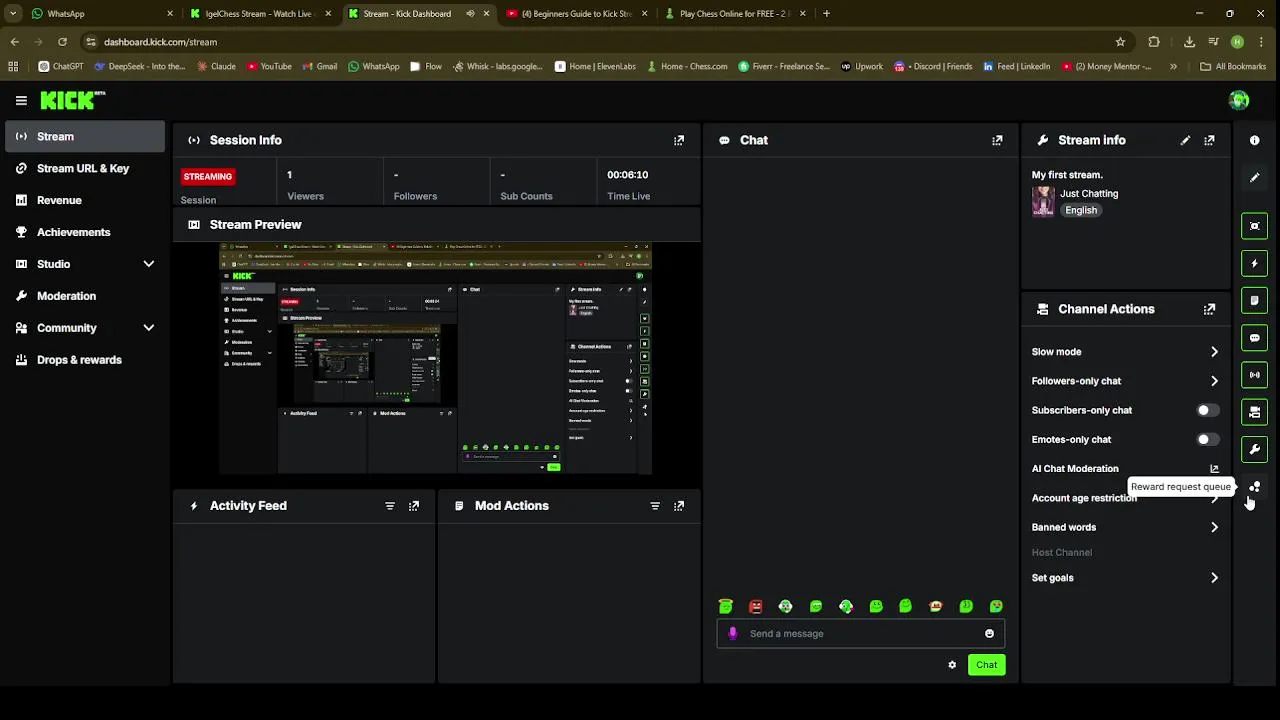The image size is (1280, 720).
Task: Click the red STREAMING status badge
Action: (x=208, y=176)
